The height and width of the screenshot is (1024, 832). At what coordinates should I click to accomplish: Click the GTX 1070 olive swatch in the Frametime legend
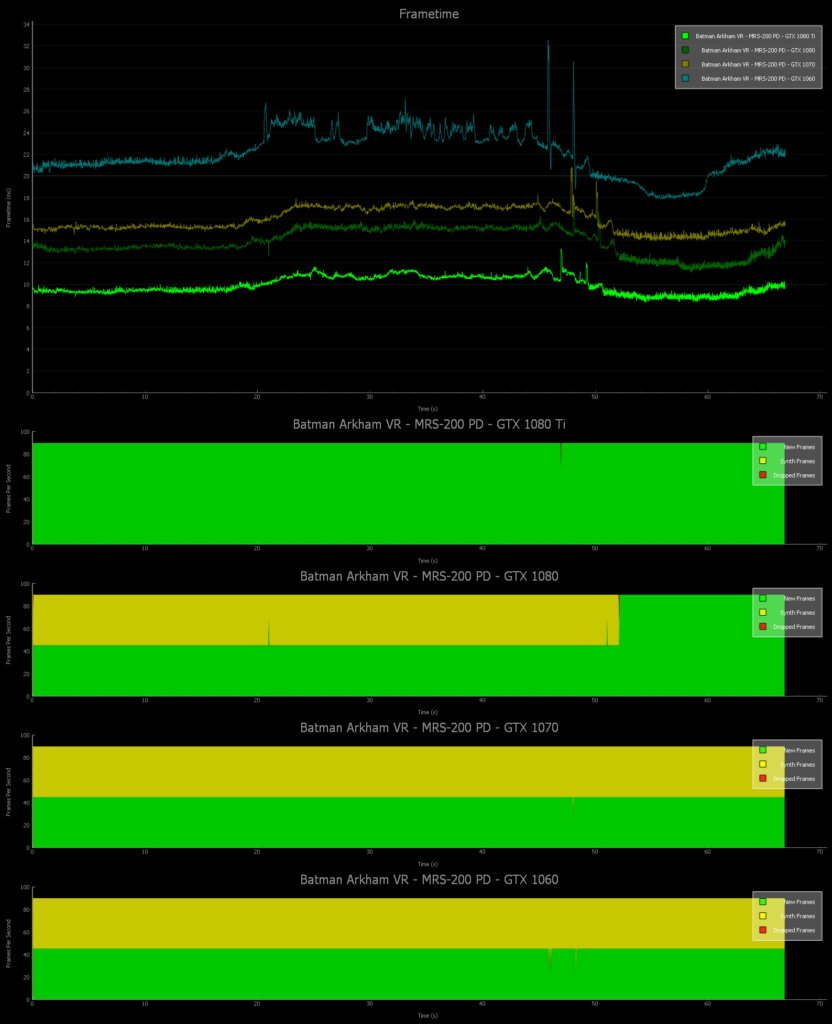(x=685, y=64)
